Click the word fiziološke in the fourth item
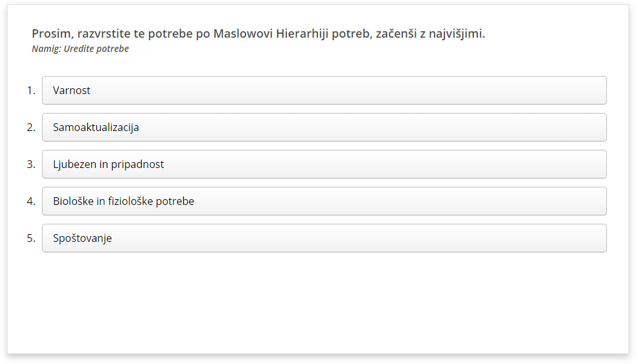636x364 pixels. coord(130,201)
